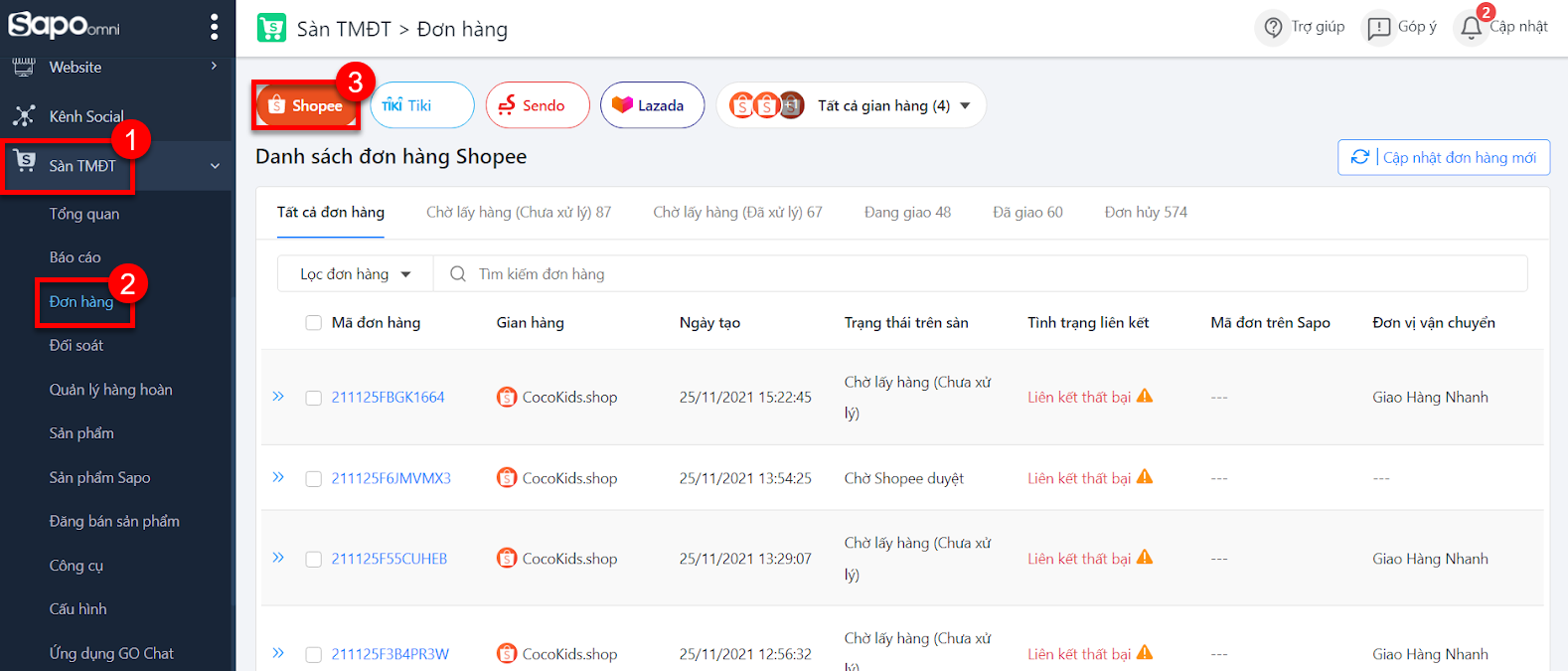Open notifications bell icon
1568x671 pixels.
pos(1471,29)
